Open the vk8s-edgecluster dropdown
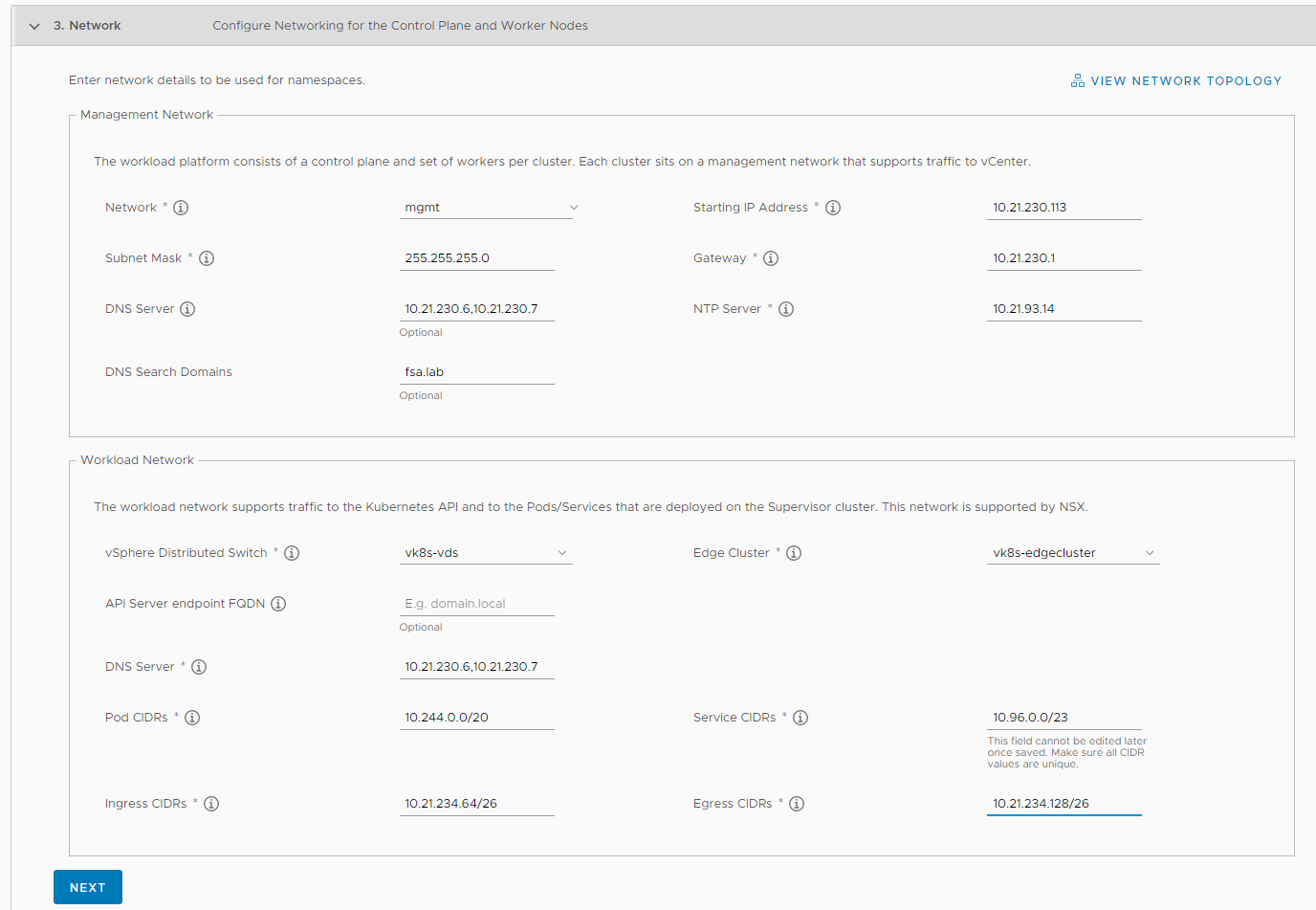The image size is (1316, 910). [1073, 553]
